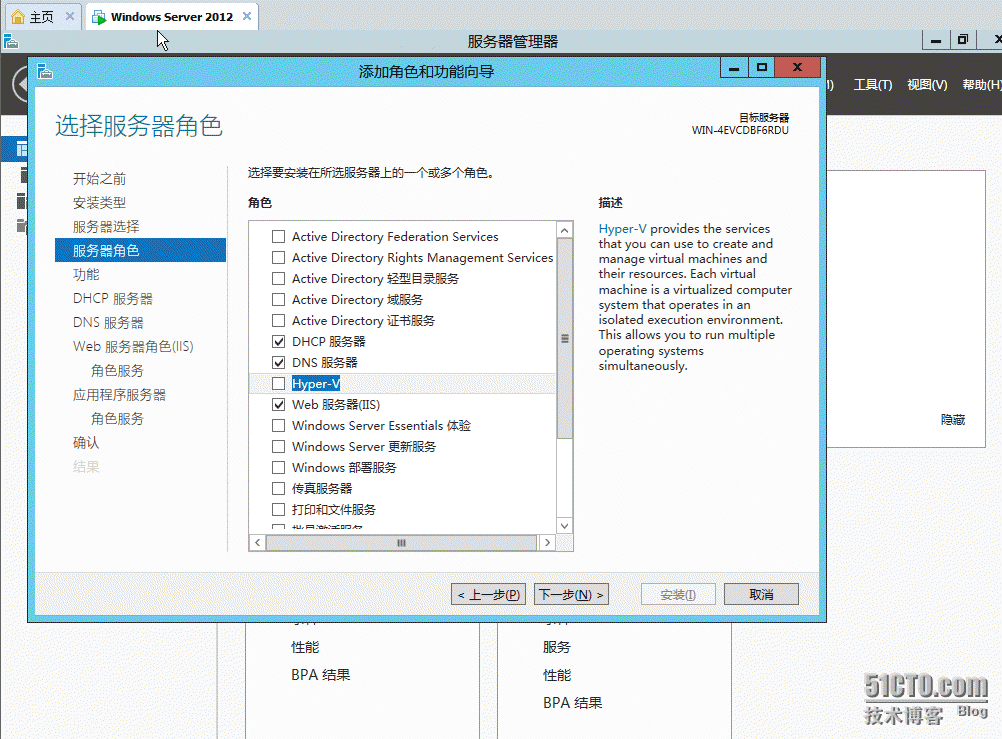Click the 取消 button

click(x=761, y=595)
